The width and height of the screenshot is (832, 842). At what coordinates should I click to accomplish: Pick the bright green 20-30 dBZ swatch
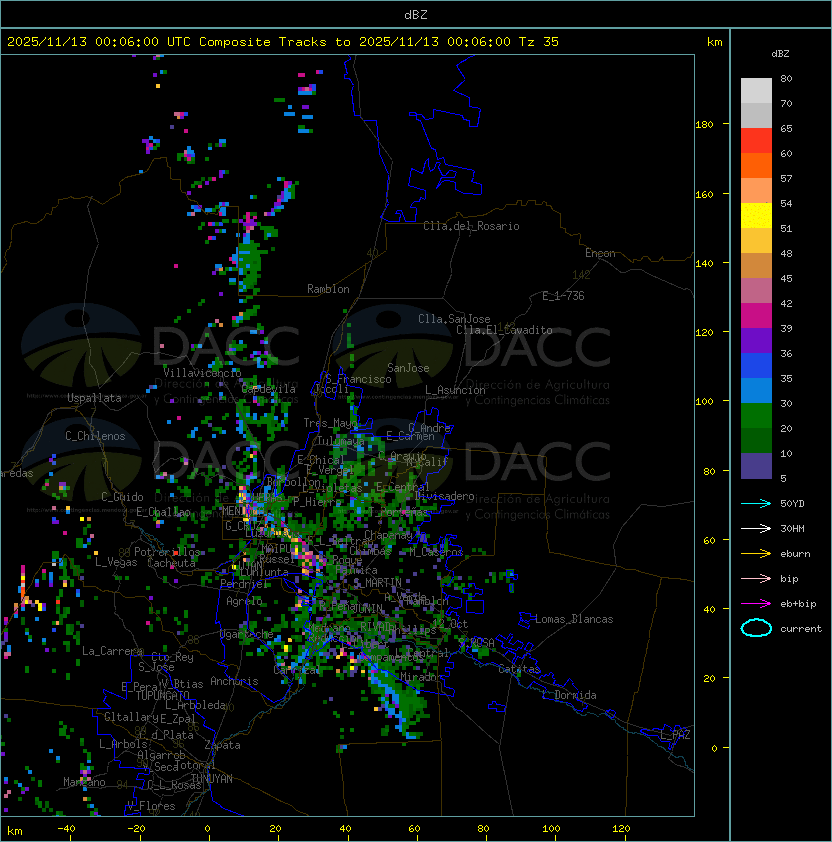[x=756, y=416]
